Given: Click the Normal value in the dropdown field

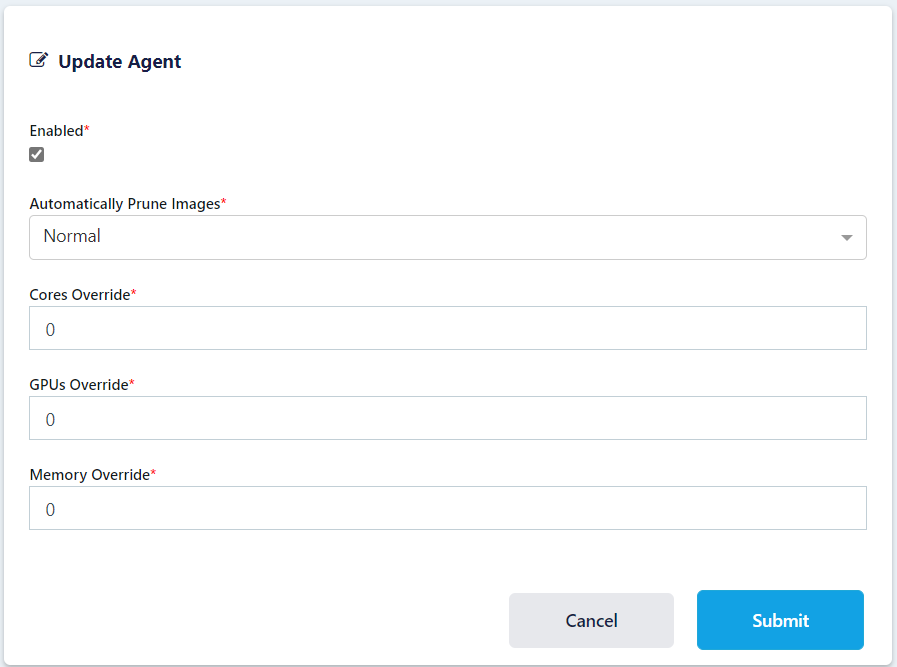Looking at the screenshot, I should [x=70, y=236].
